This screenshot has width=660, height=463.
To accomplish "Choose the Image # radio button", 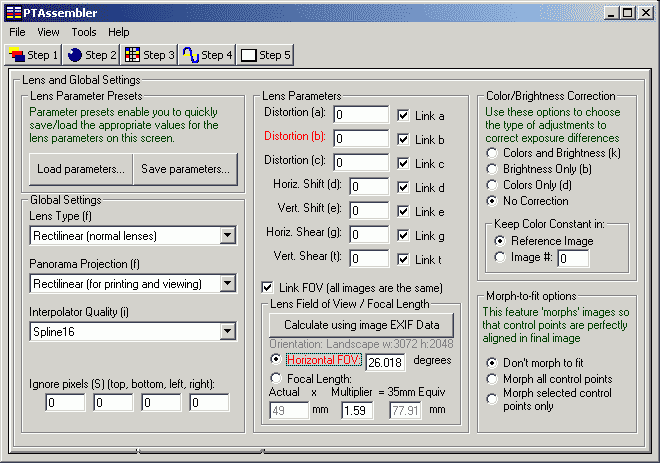I will [x=500, y=257].
